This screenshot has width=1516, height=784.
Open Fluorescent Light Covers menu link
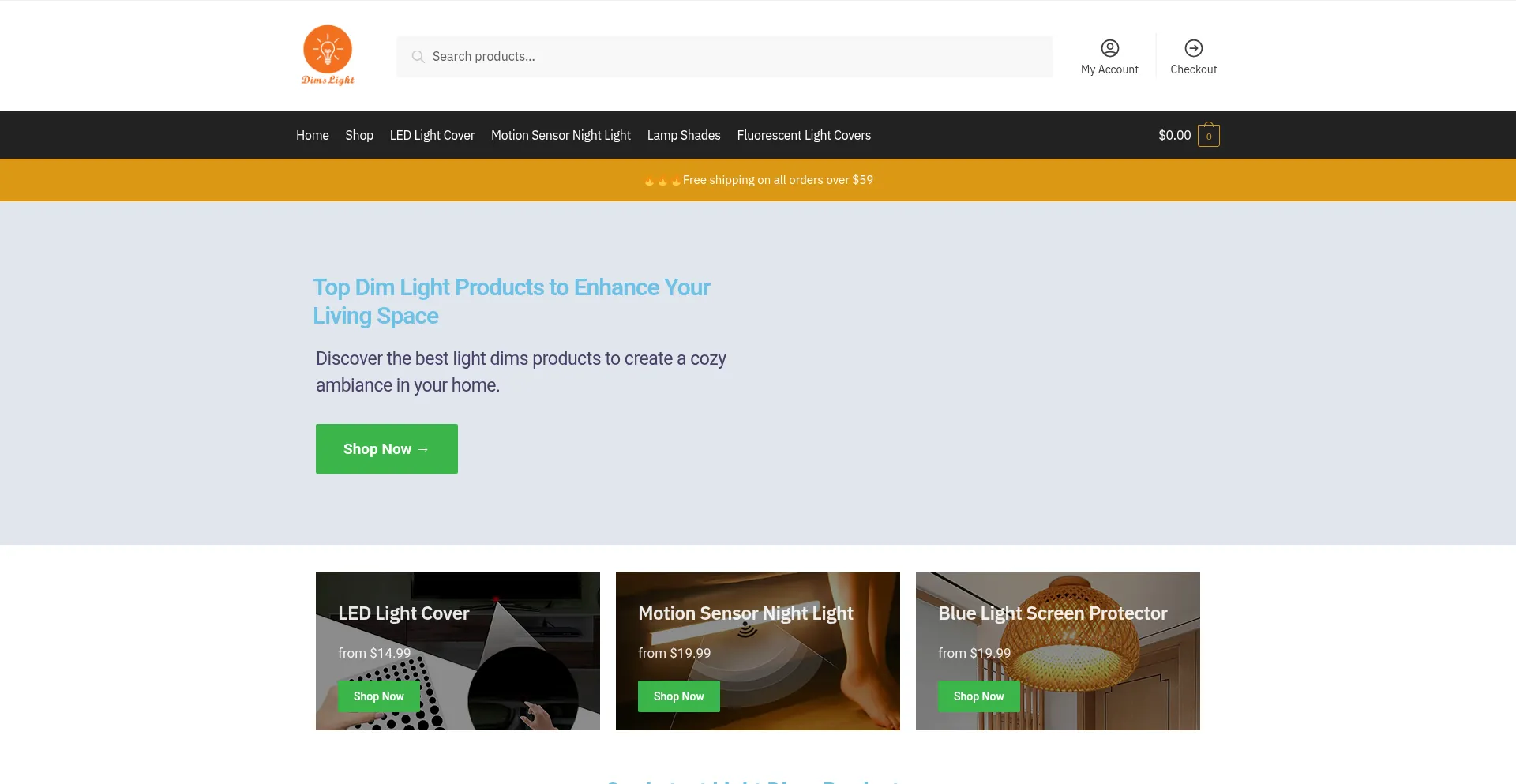pyautogui.click(x=803, y=136)
